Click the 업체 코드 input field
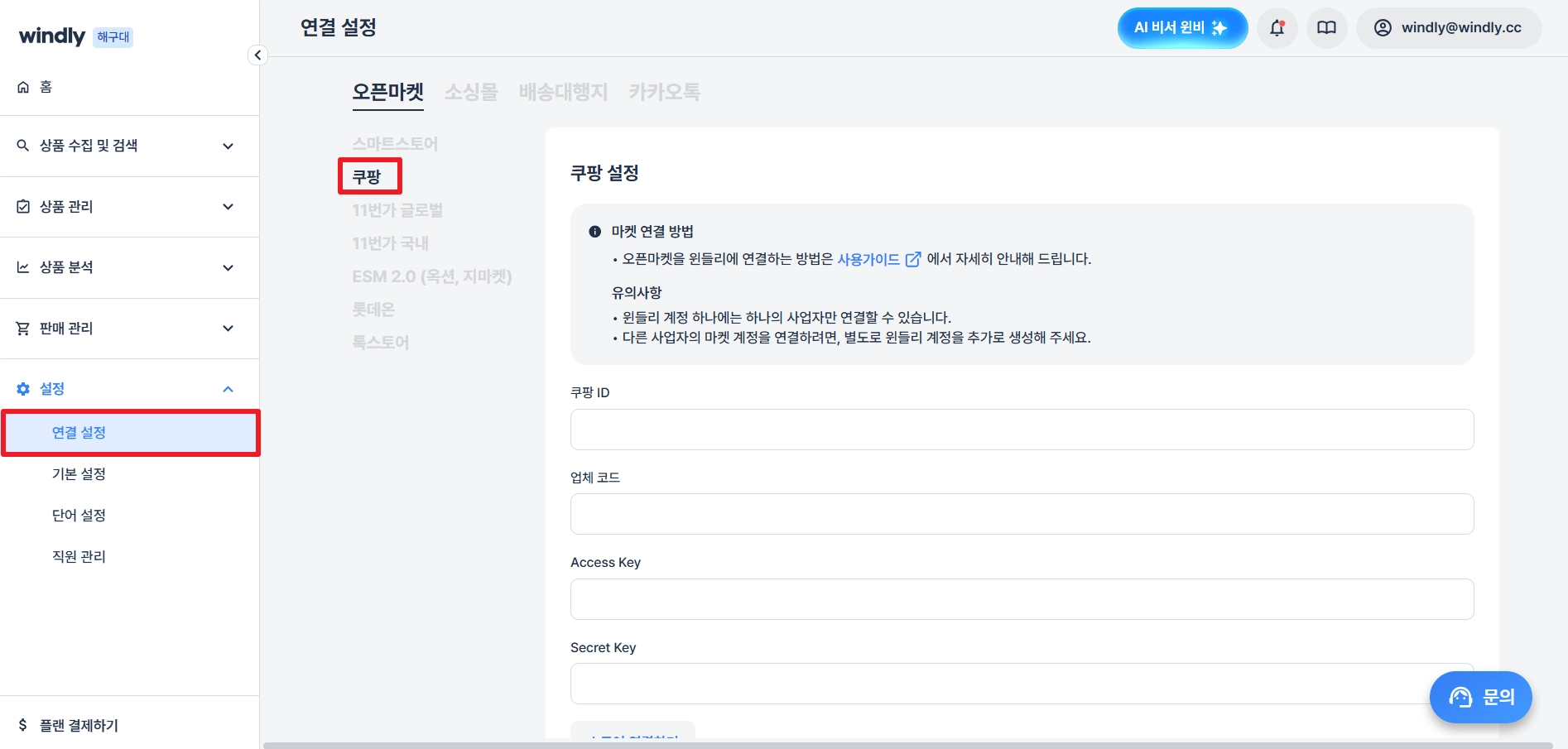The image size is (1568, 749). click(x=1022, y=514)
